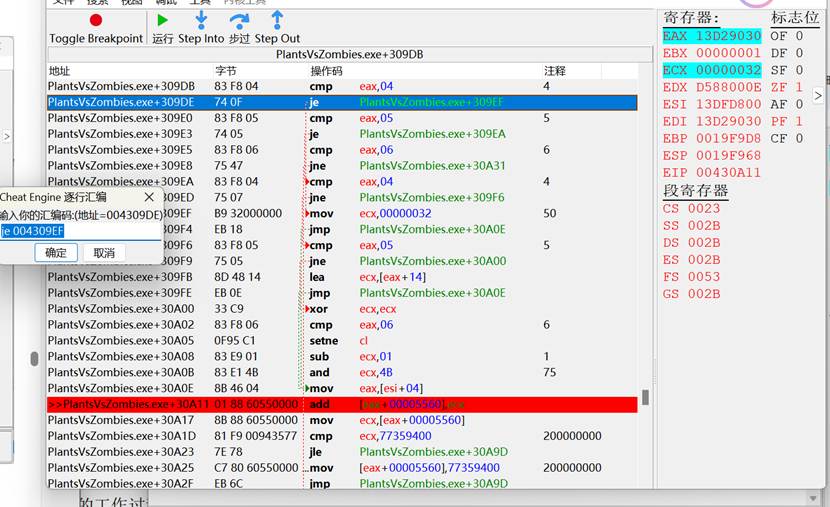
Task: Select the red breakpoint row at +30A11
Action: pyautogui.click(x=342, y=404)
